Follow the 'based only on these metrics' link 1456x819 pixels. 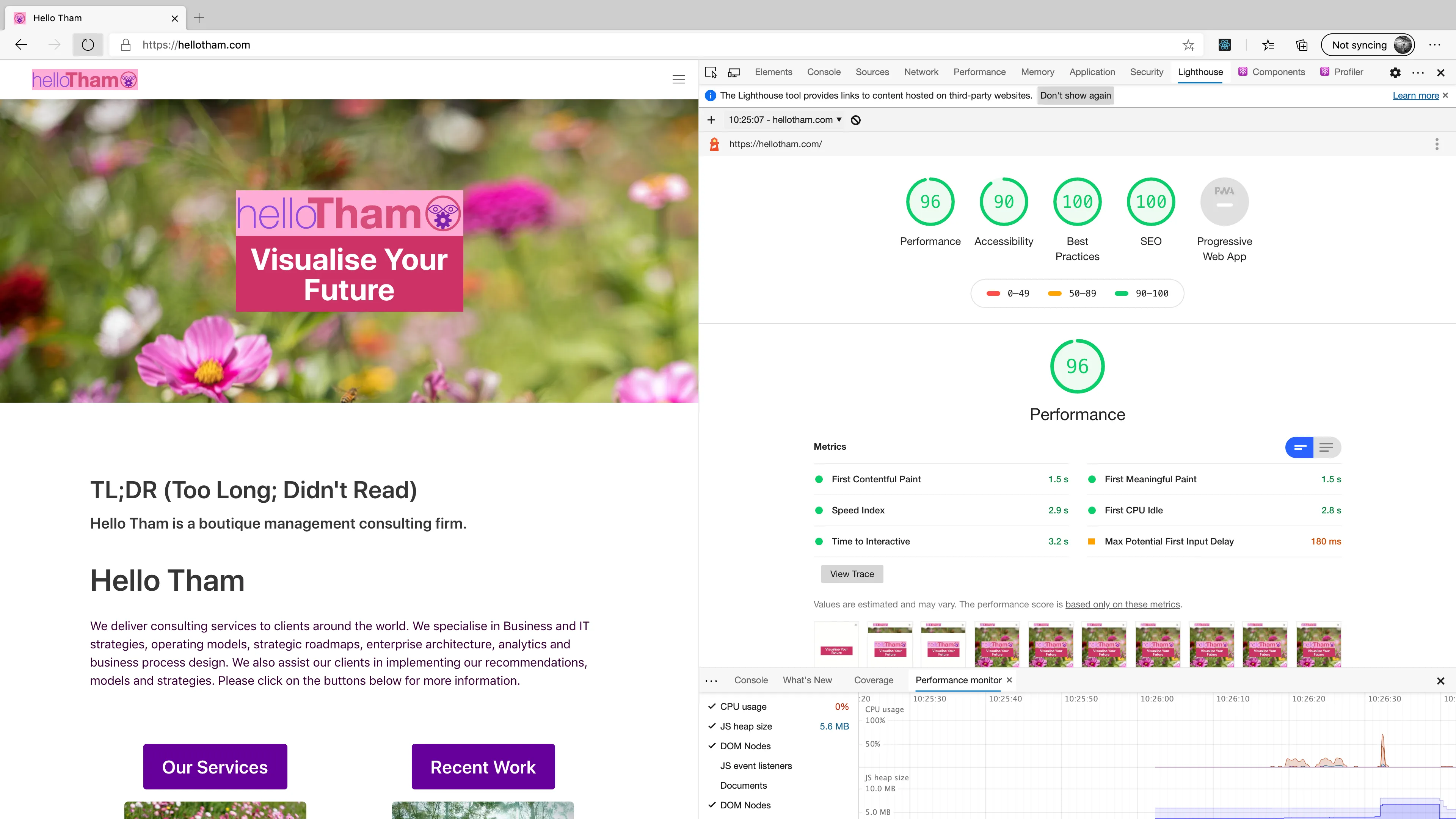[1122, 605]
